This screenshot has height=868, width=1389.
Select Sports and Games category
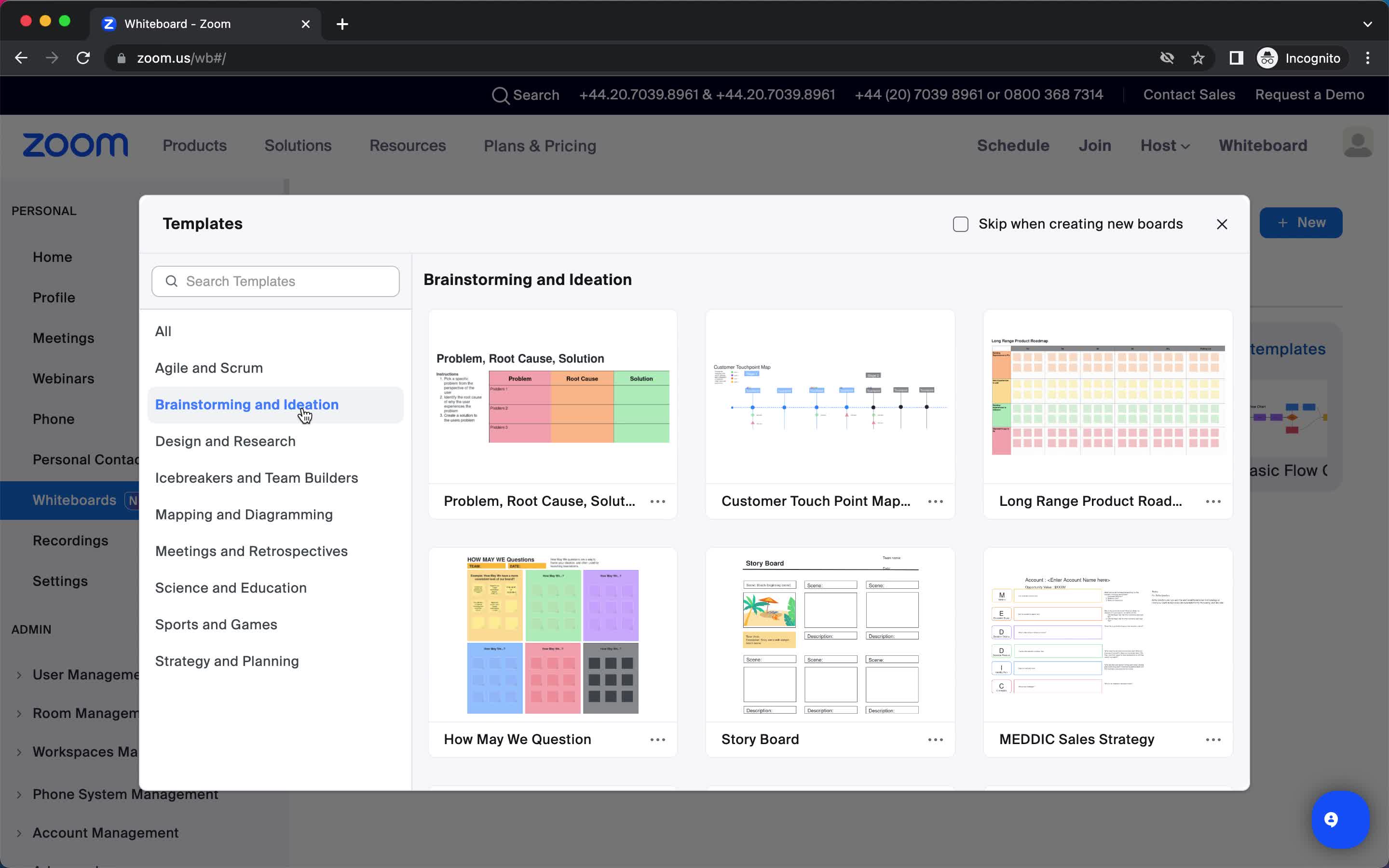click(x=275, y=625)
